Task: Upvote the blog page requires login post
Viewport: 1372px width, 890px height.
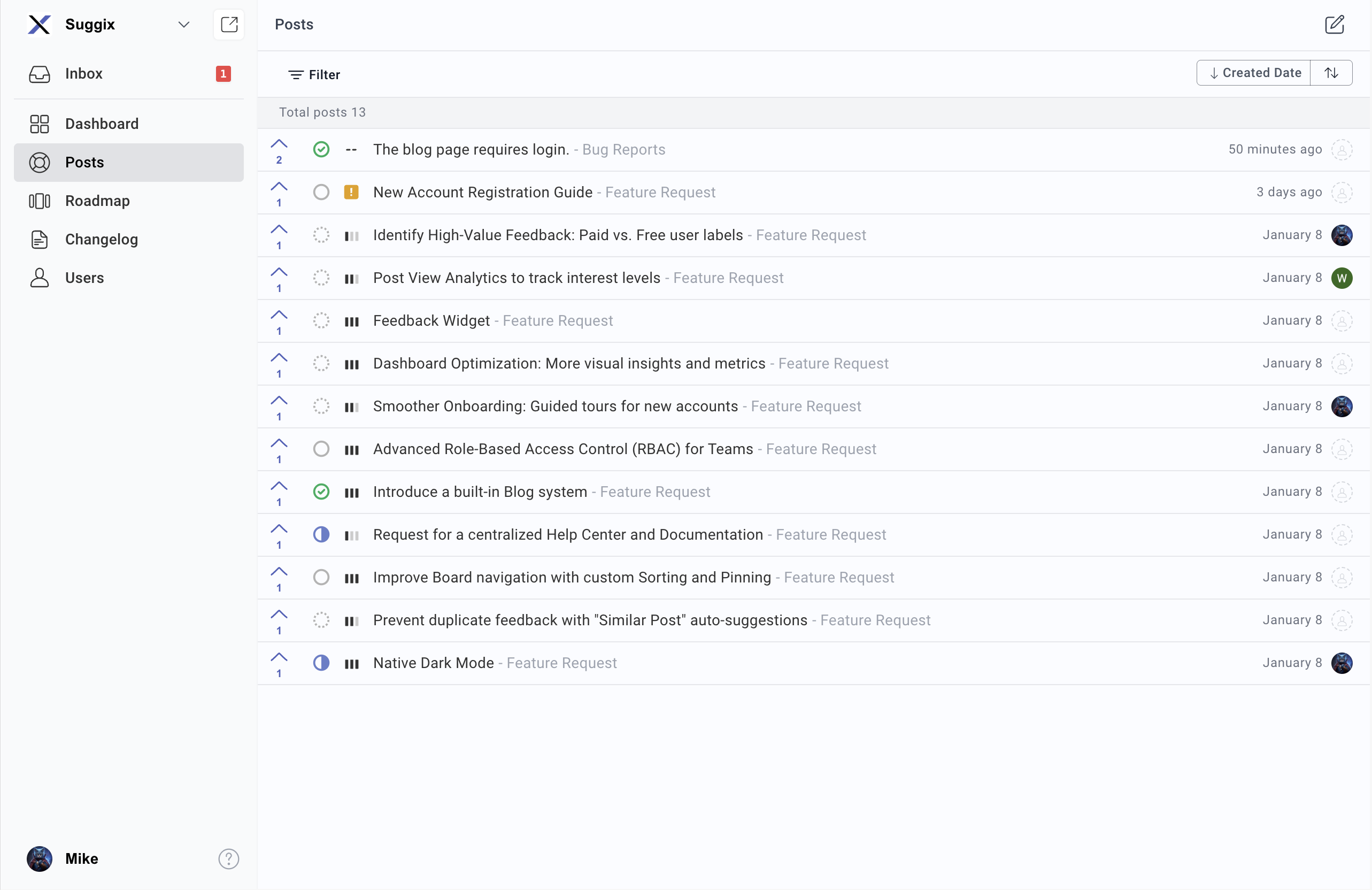Action: pyautogui.click(x=279, y=144)
